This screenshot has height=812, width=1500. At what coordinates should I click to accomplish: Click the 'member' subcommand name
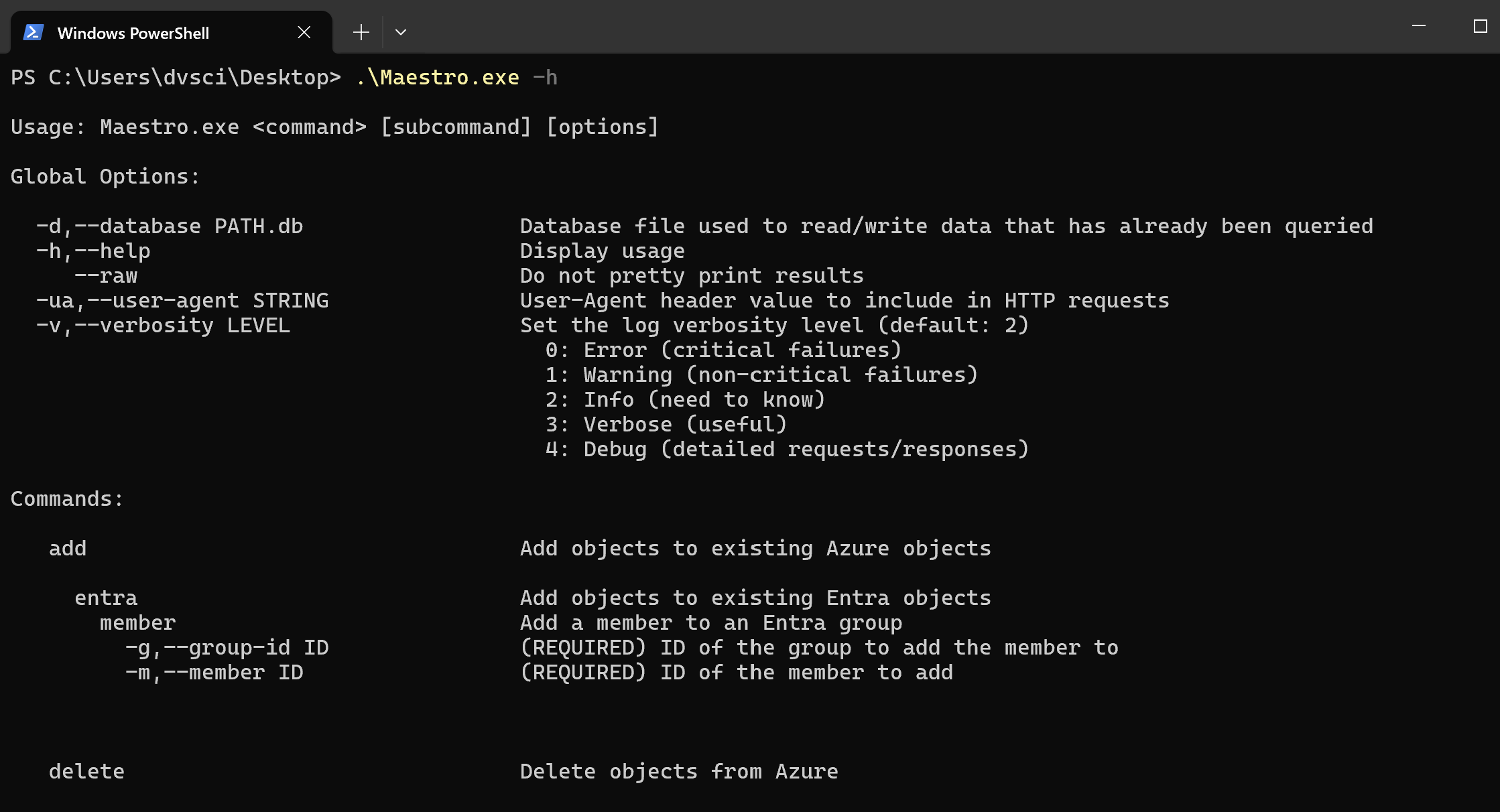click(138, 623)
